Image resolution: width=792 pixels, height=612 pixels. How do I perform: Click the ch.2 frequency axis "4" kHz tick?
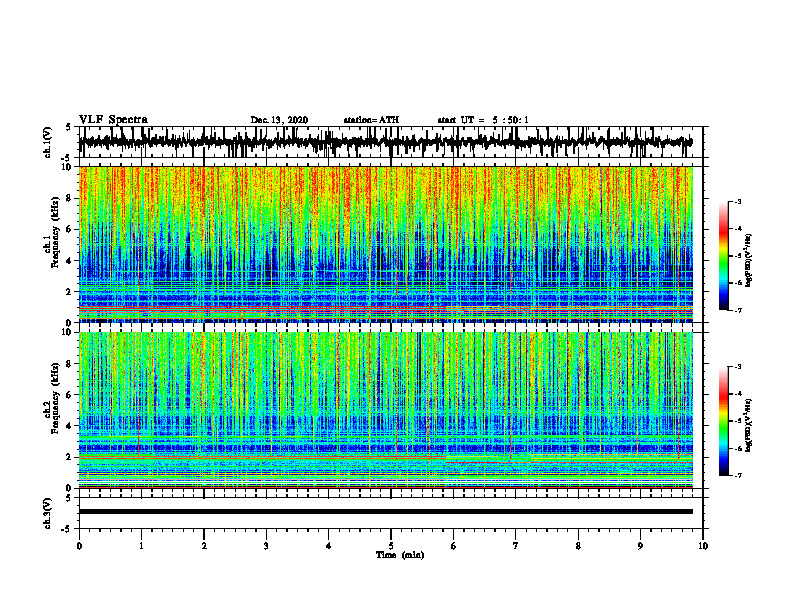click(x=70, y=426)
